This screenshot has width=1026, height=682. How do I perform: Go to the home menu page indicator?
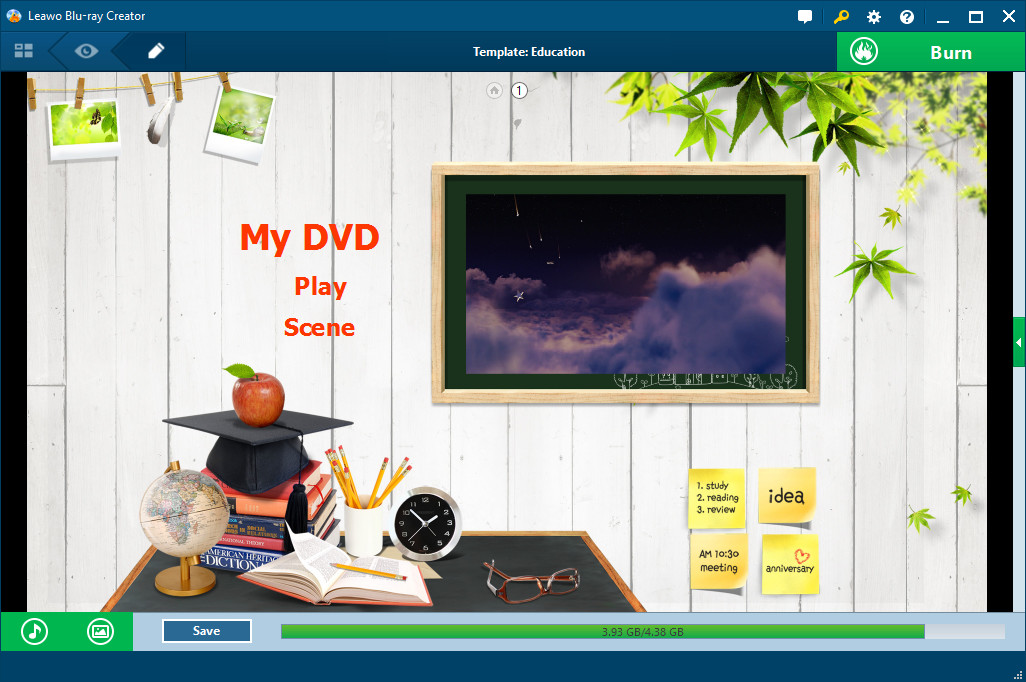tap(494, 91)
